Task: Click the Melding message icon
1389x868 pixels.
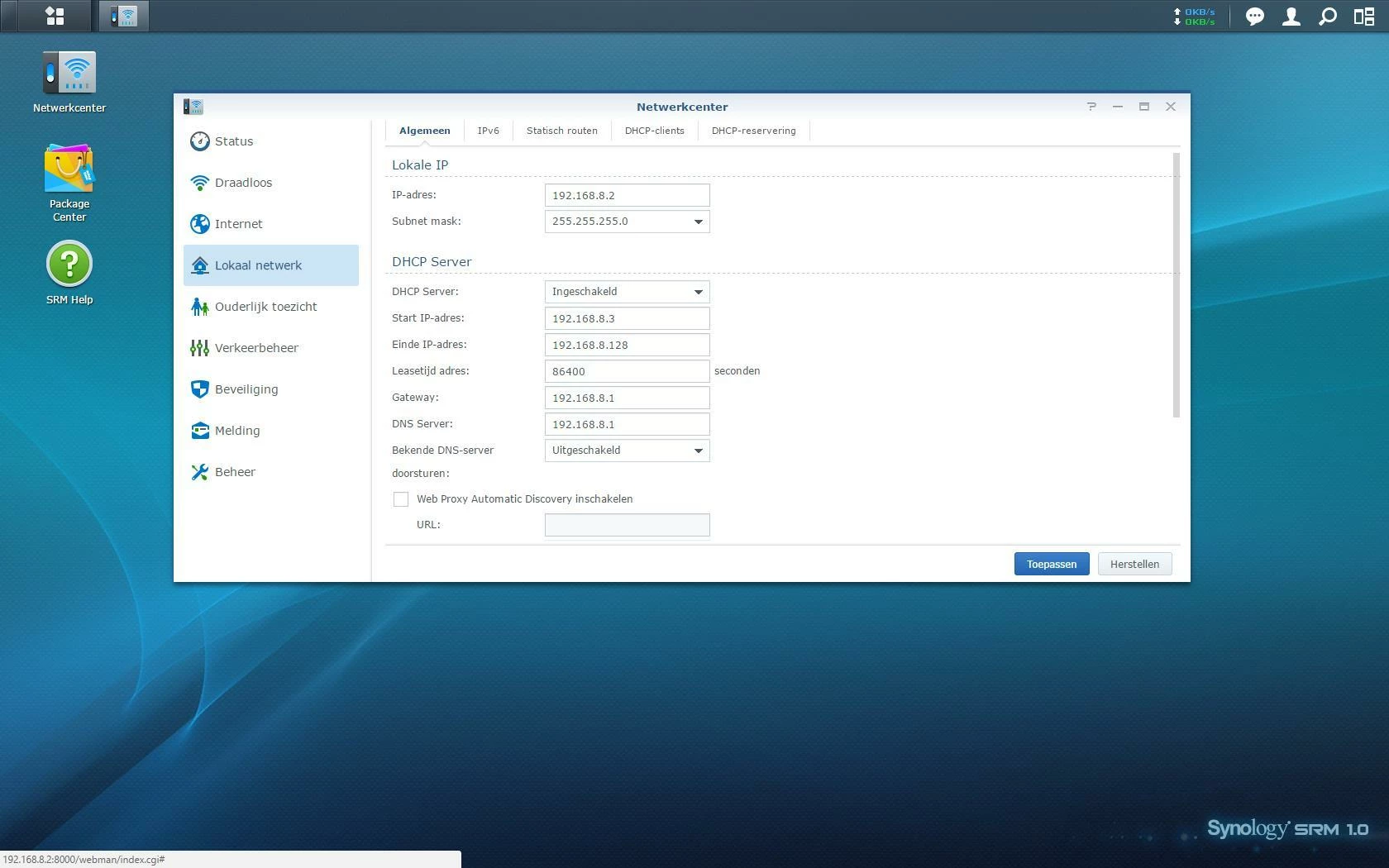Action: pos(199,431)
